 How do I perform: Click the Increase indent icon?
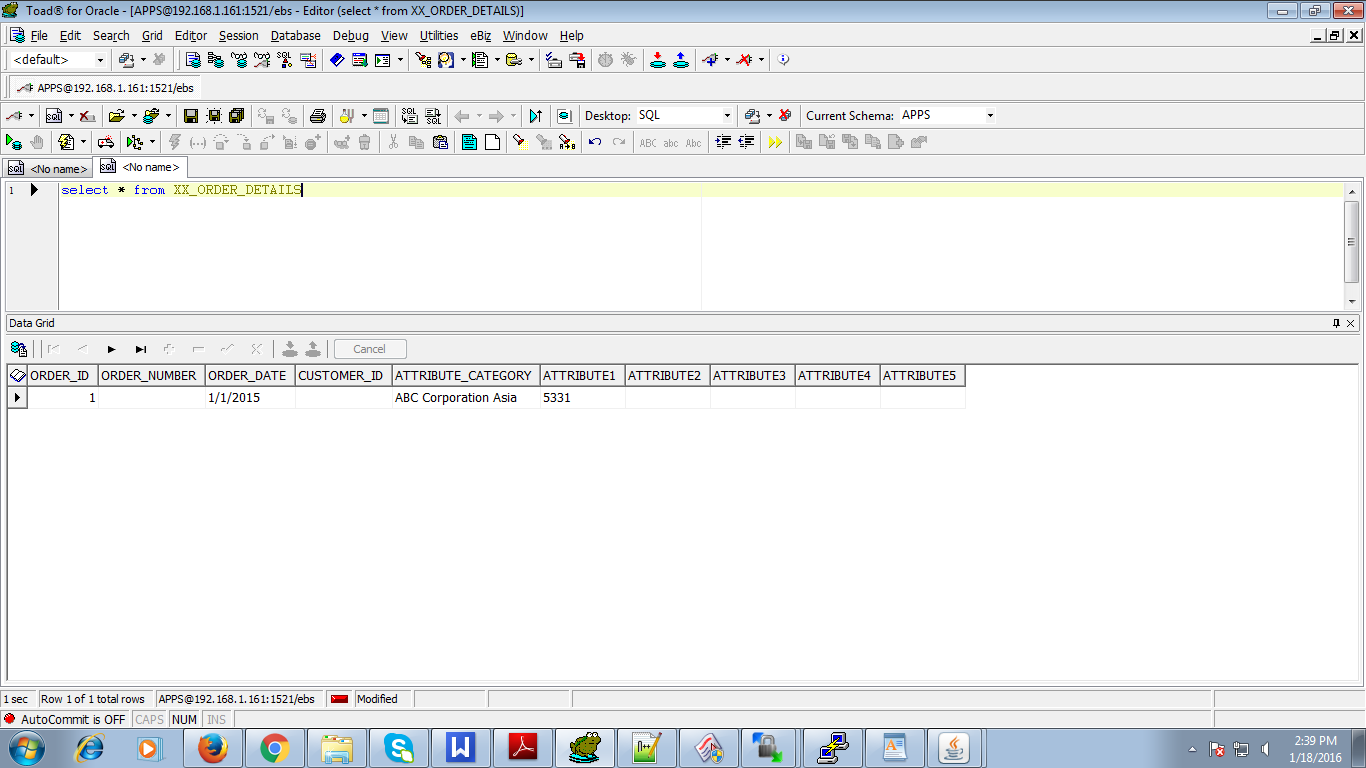tap(723, 143)
